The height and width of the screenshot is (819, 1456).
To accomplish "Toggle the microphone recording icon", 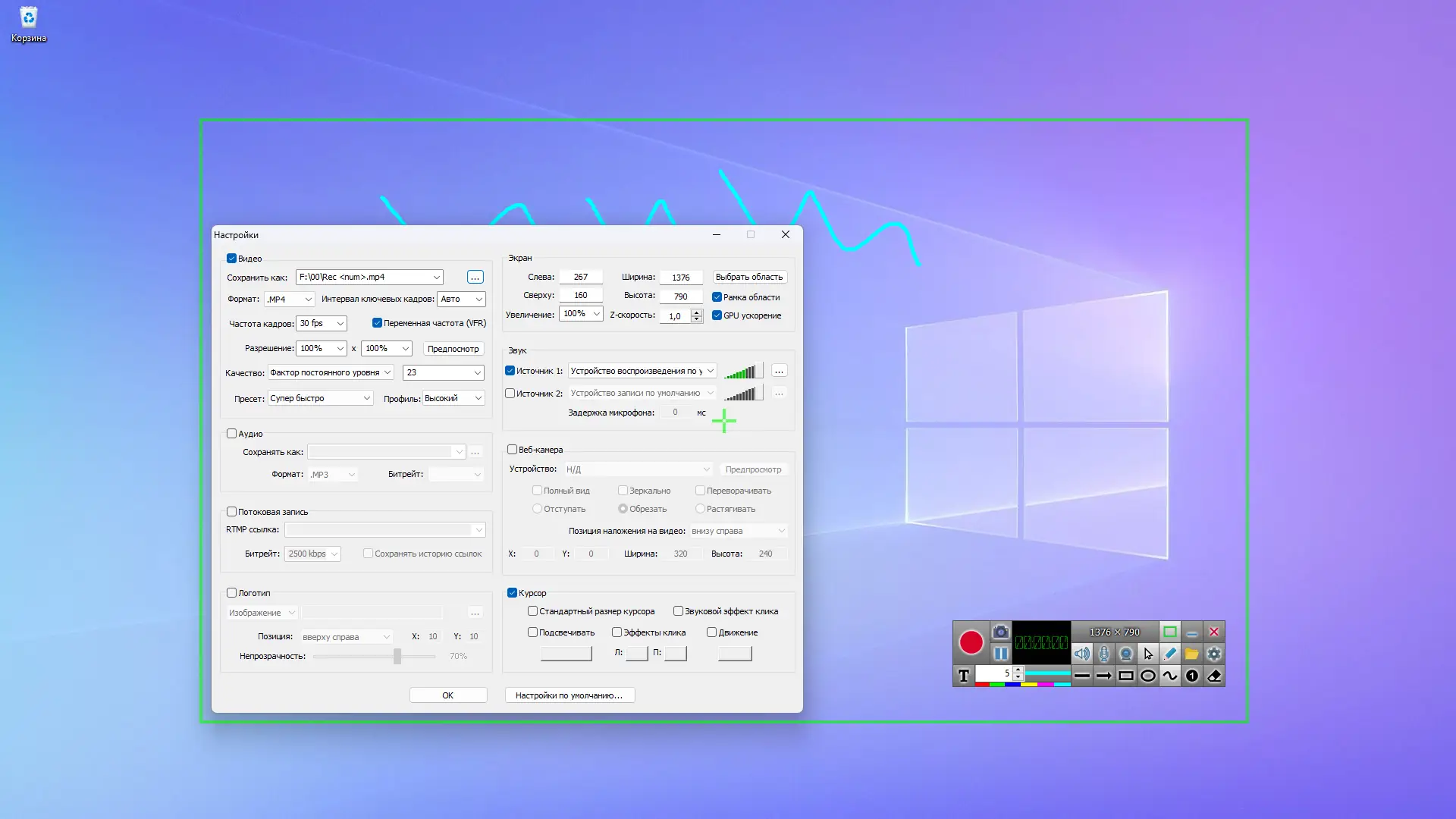I will (1104, 654).
